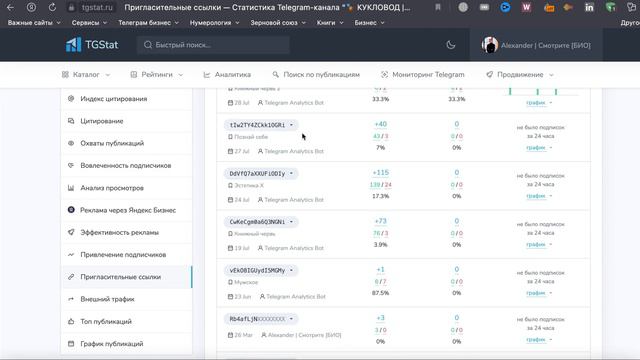Open Поиск по публикациям
The image size is (640, 360).
(316, 75)
